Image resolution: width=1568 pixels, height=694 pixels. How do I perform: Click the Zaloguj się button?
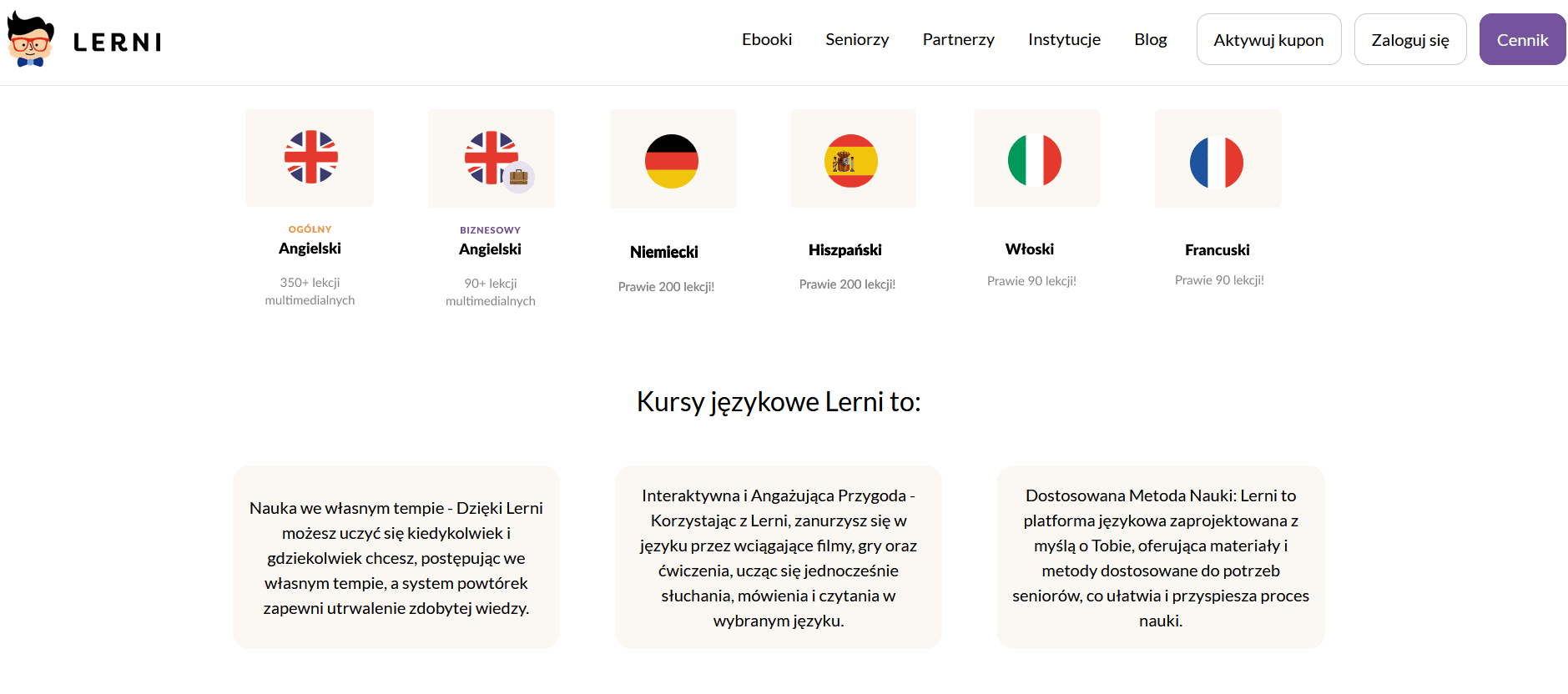tap(1410, 39)
